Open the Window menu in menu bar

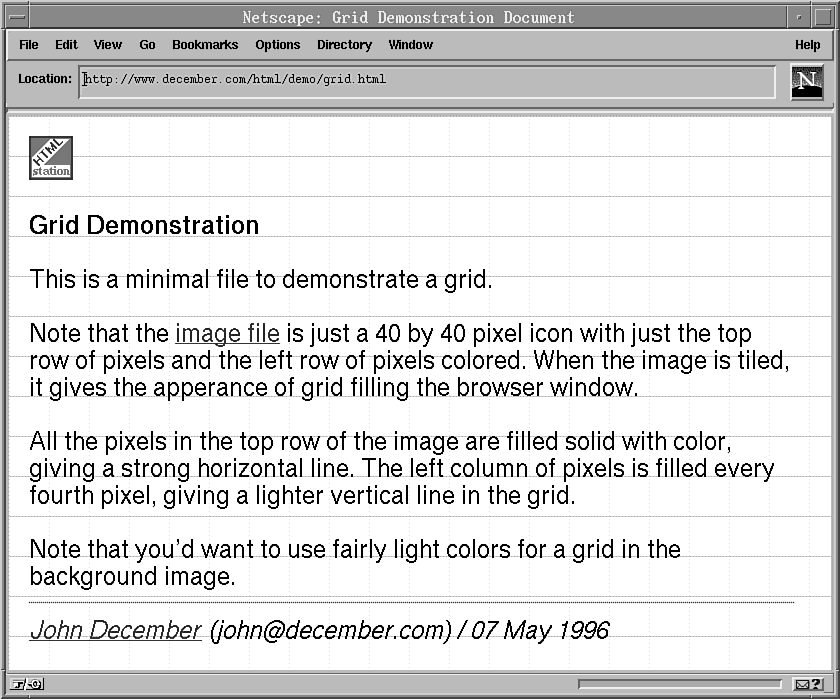pyautogui.click(x=410, y=45)
